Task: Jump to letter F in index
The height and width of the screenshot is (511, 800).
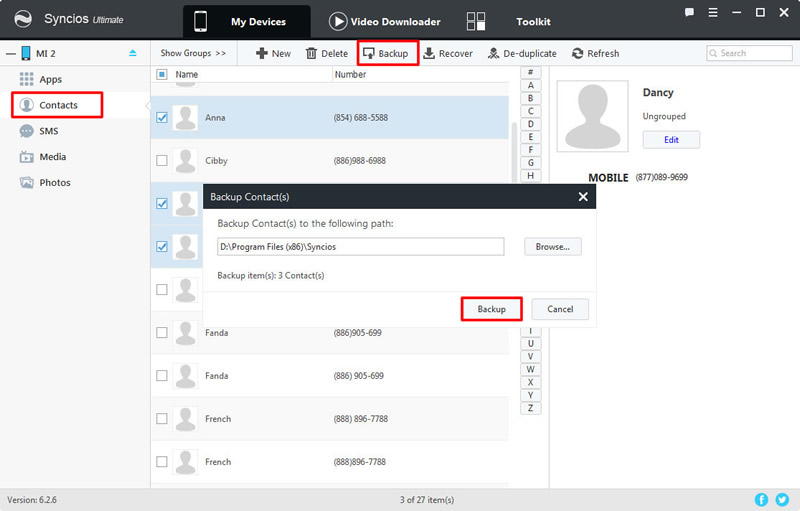Action: (x=531, y=150)
